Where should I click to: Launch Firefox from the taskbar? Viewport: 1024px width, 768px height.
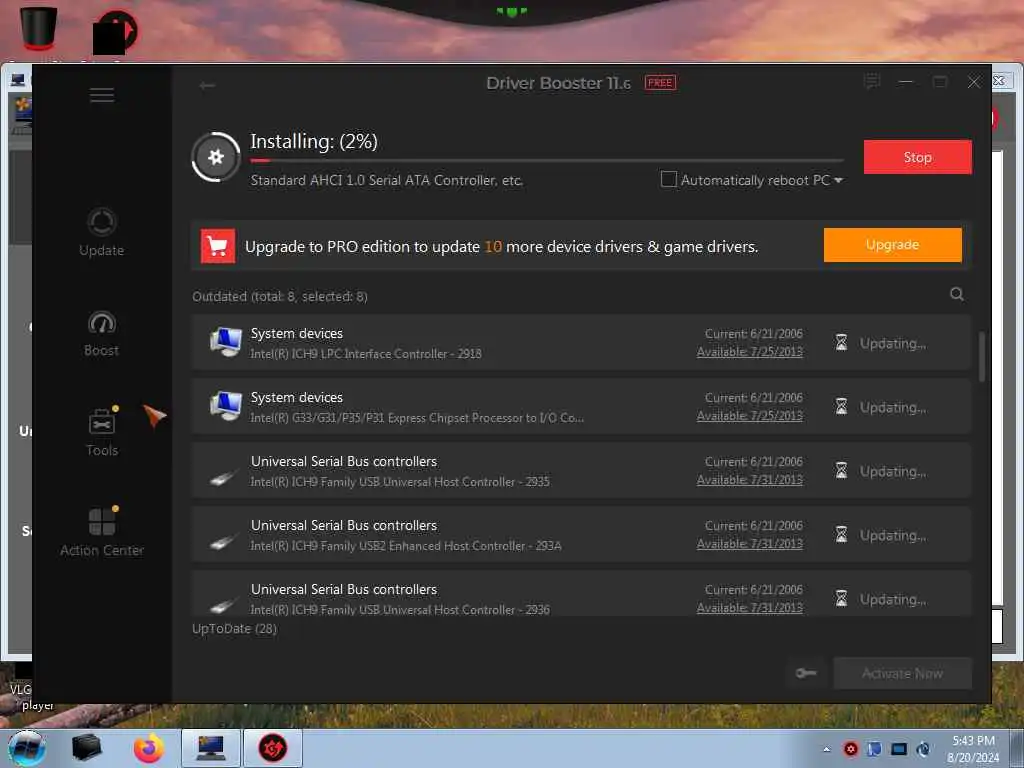[149, 748]
